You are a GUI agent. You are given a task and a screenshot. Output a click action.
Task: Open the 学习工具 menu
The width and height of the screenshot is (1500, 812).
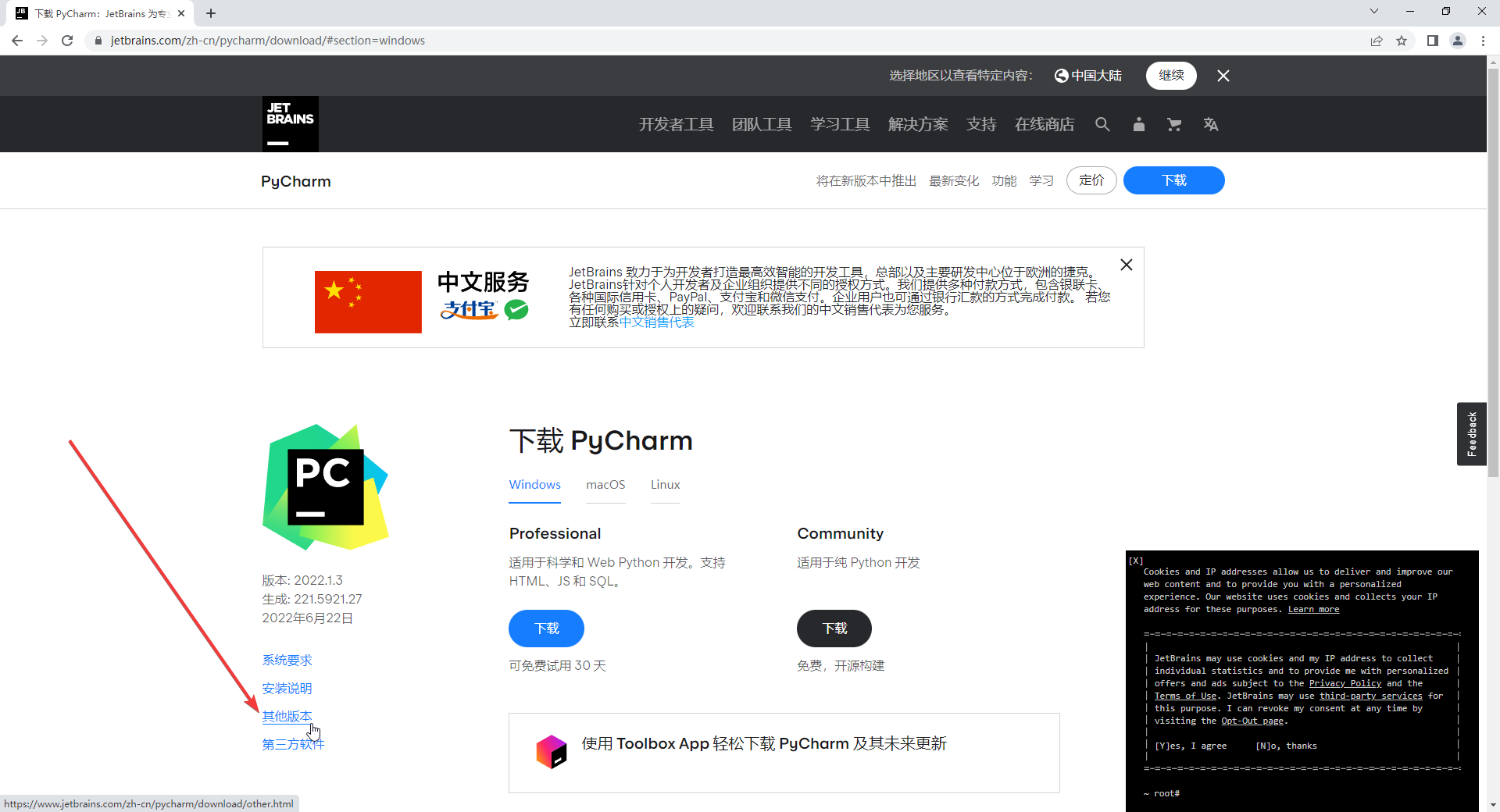840,124
